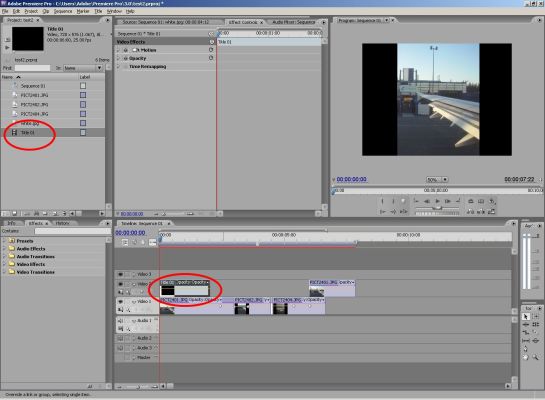The width and height of the screenshot is (545, 400).
Task: Reset the Motion effect with its reset icon
Action: [211, 50]
